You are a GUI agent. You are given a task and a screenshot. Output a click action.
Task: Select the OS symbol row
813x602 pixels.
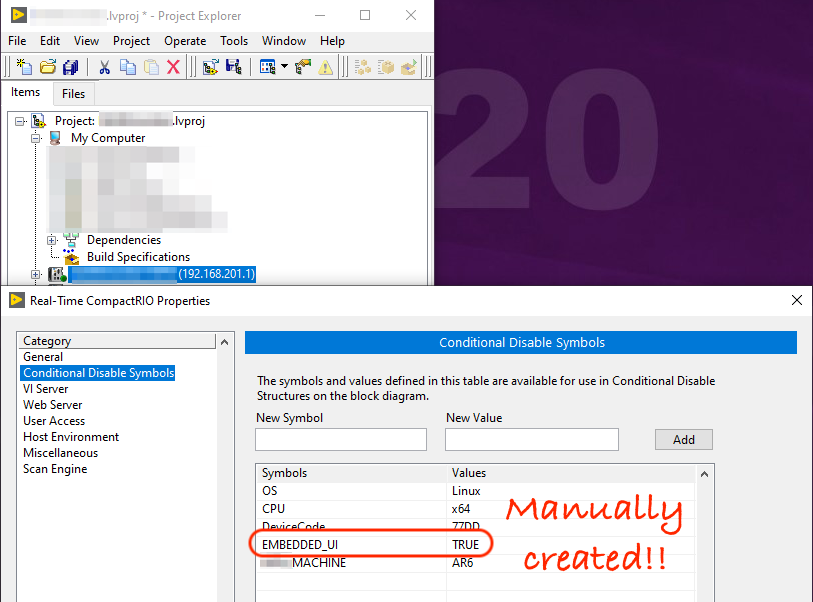pyautogui.click(x=475, y=491)
